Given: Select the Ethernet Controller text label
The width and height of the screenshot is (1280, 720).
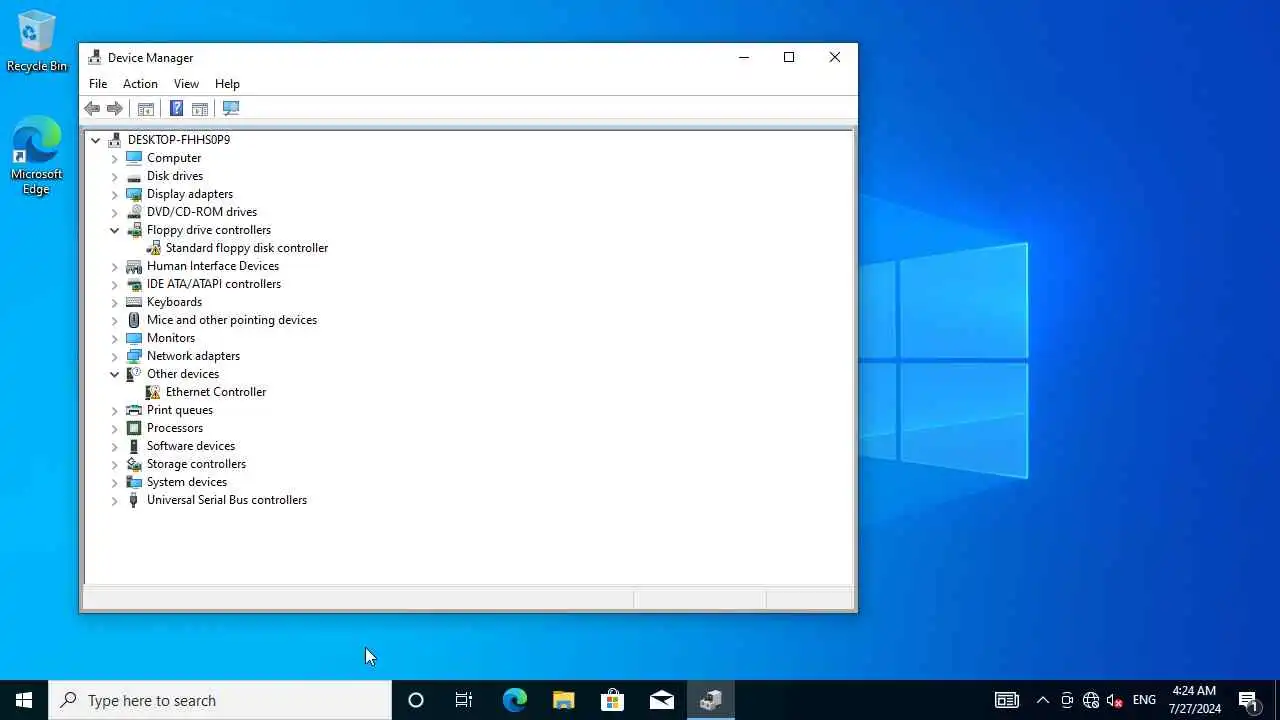Looking at the screenshot, I should [x=216, y=392].
